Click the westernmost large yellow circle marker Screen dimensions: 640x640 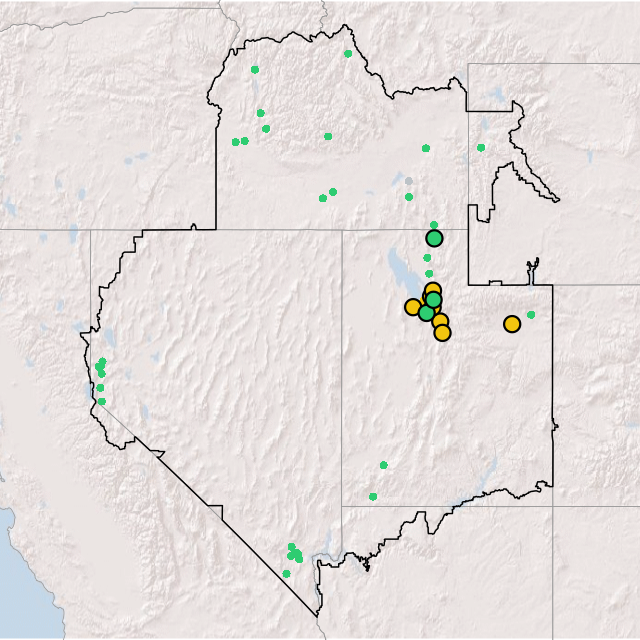pos(413,307)
